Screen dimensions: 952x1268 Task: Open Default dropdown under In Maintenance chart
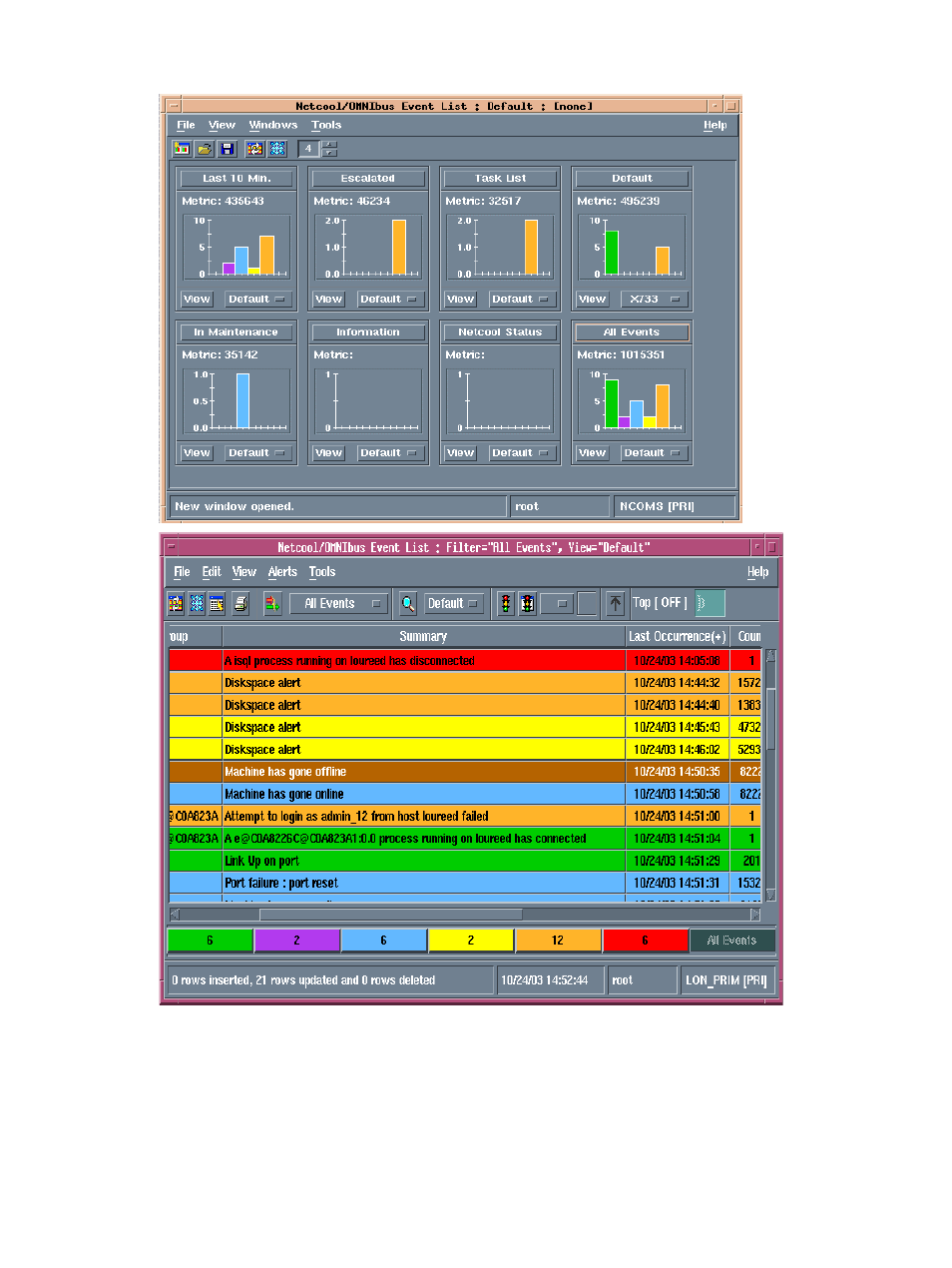[x=256, y=452]
